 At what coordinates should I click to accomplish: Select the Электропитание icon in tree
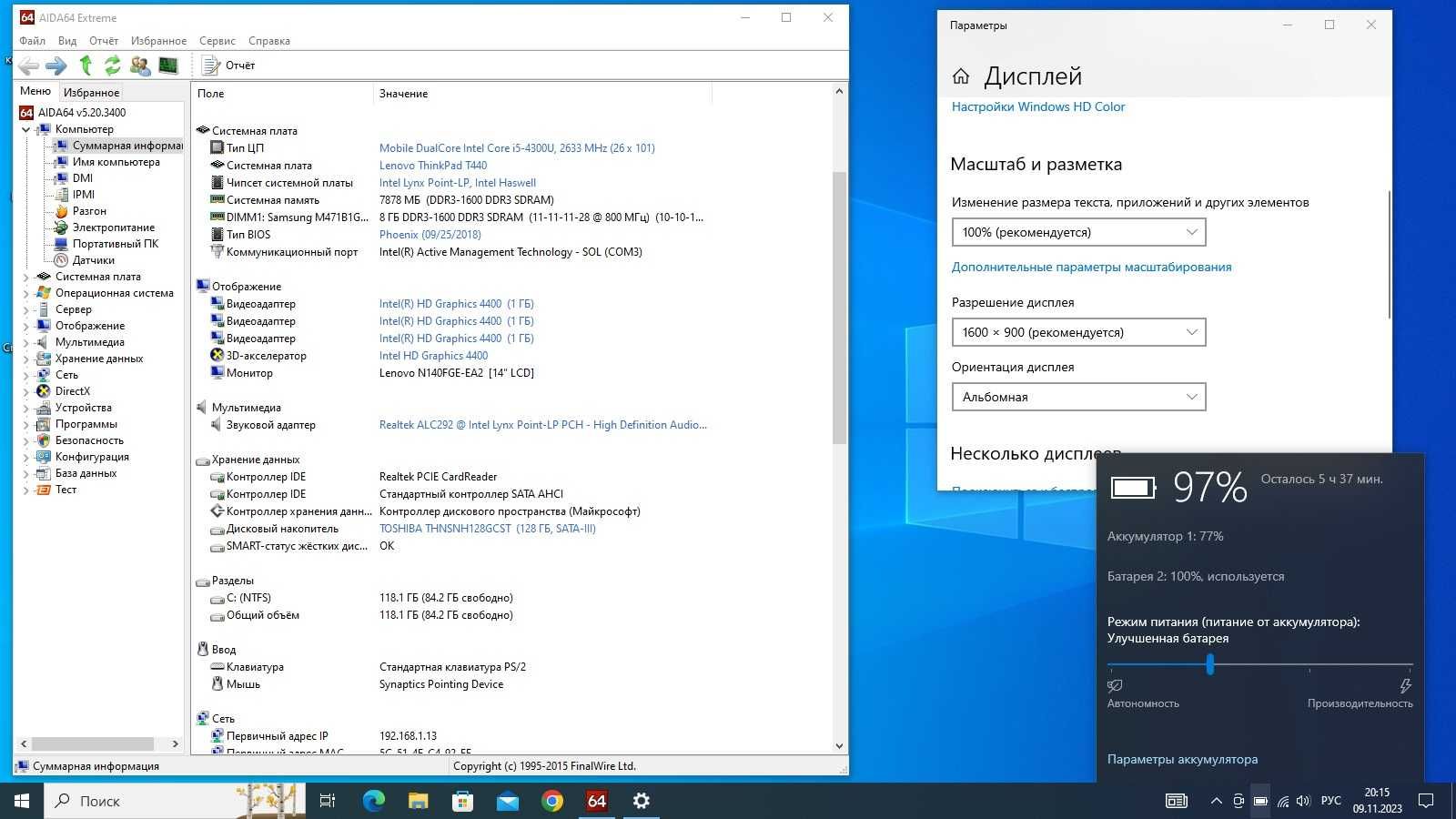[61, 227]
